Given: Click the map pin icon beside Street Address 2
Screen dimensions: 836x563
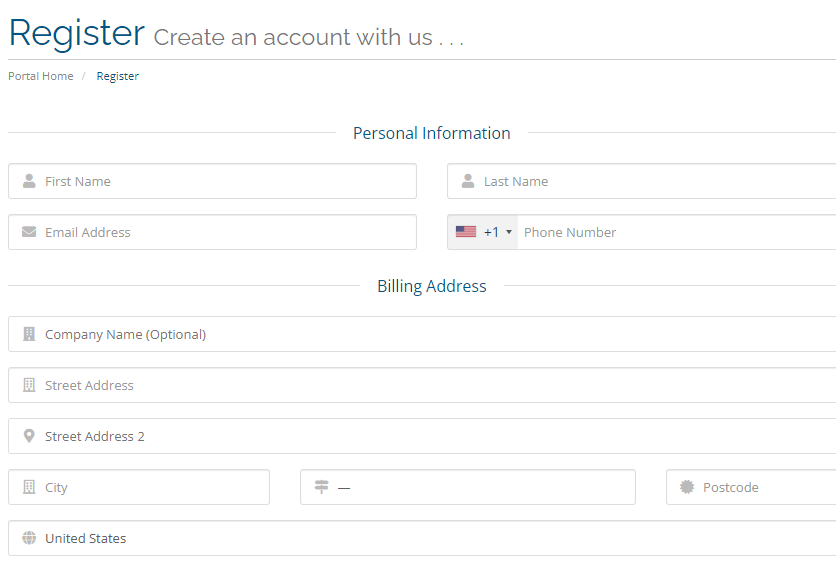Looking at the screenshot, I should 29,436.
